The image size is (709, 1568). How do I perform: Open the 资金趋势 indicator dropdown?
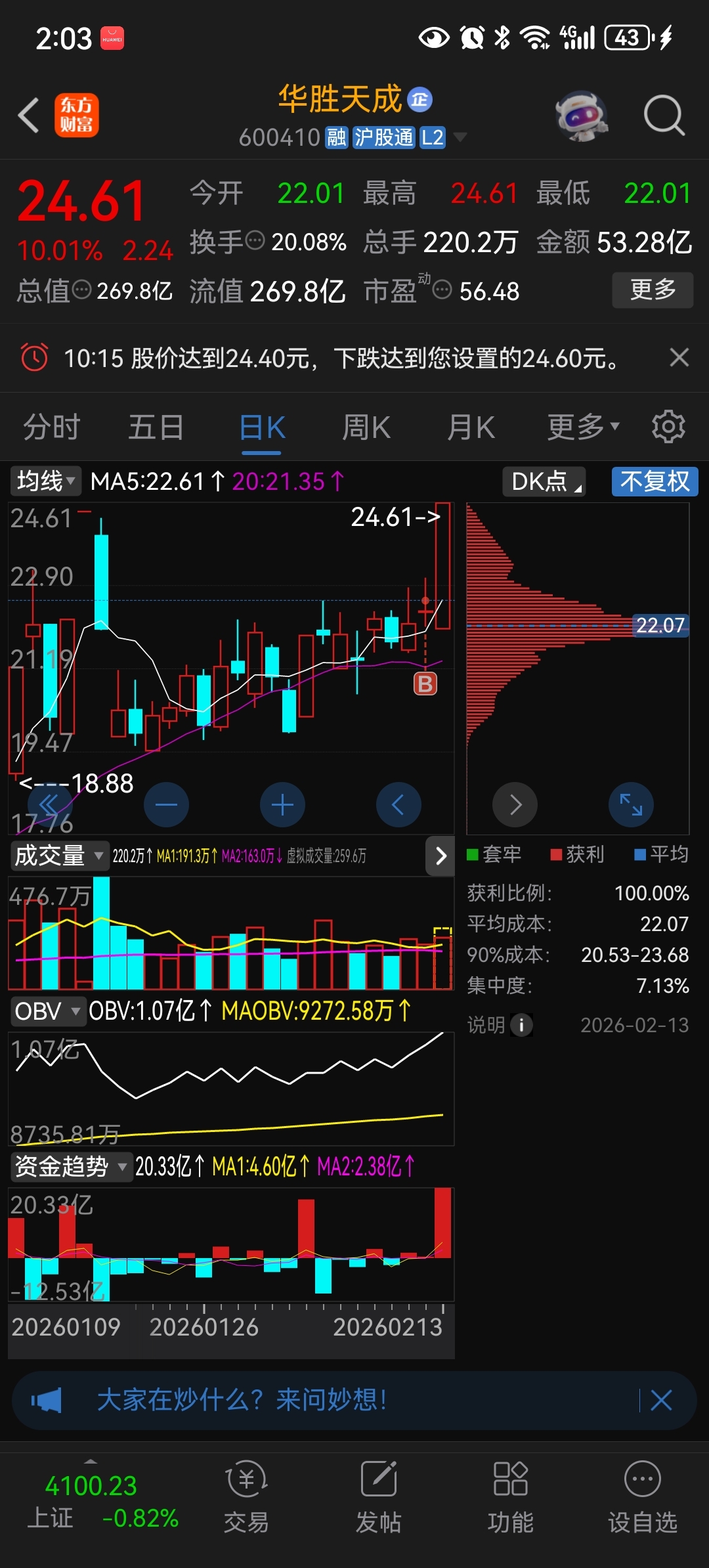(x=71, y=1167)
